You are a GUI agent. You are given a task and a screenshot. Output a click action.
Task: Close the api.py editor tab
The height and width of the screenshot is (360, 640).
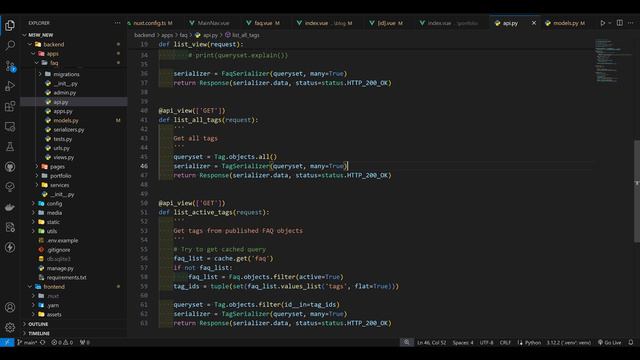pos(533,23)
